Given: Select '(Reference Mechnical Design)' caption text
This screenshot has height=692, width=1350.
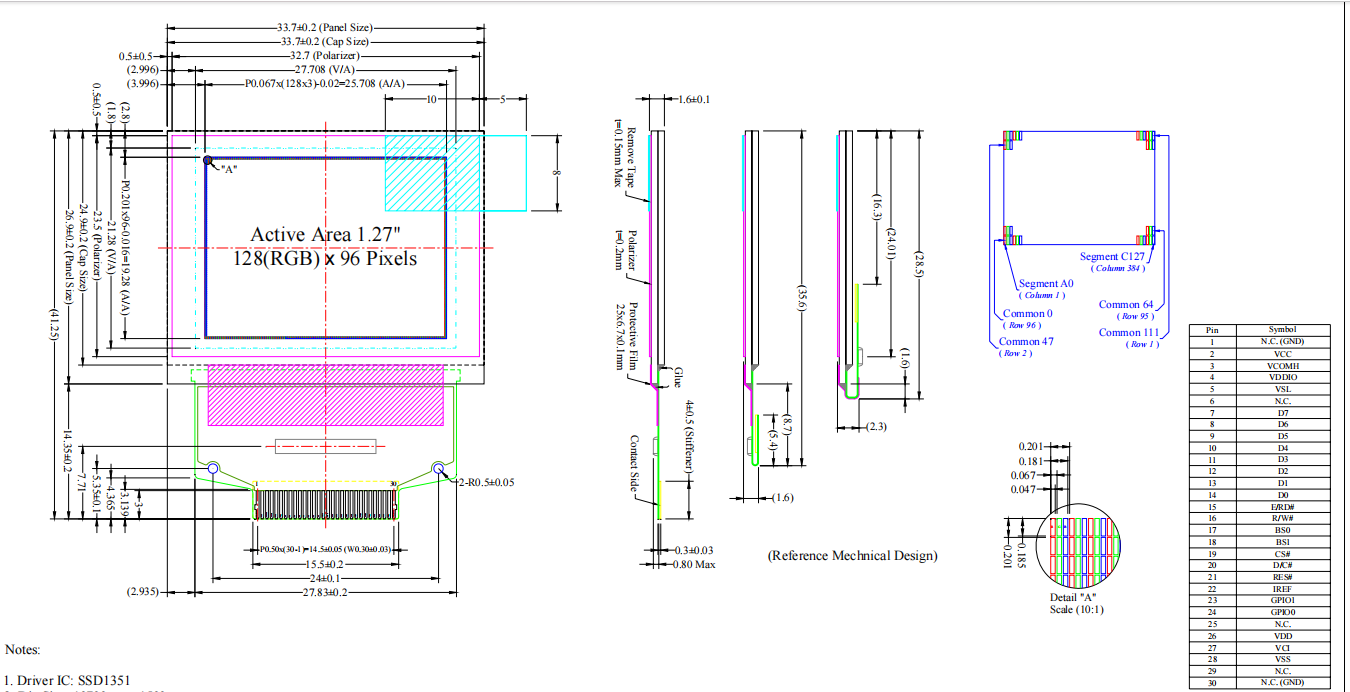Looking at the screenshot, I should click(852, 556).
